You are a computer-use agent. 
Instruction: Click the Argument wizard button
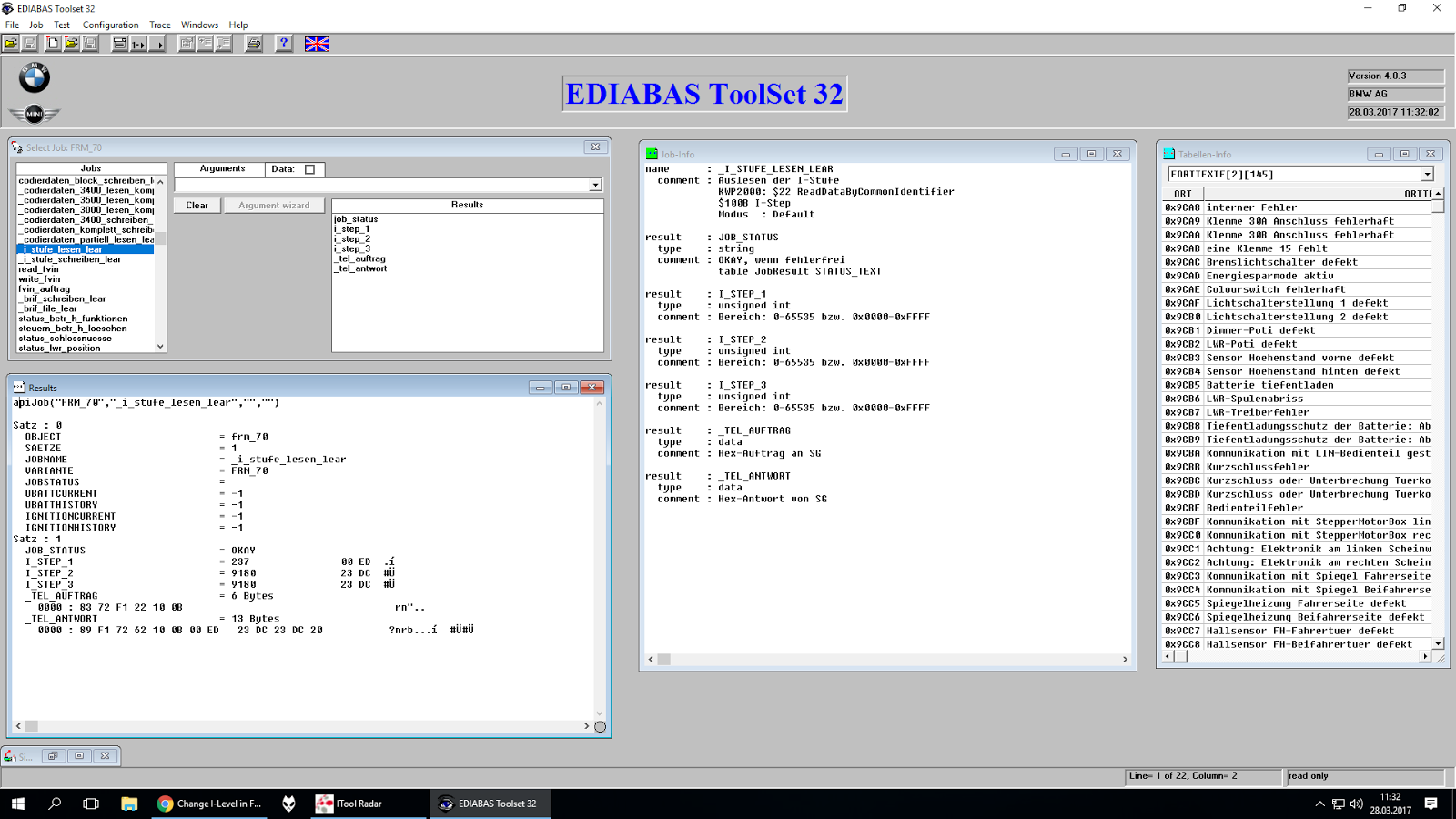click(274, 206)
